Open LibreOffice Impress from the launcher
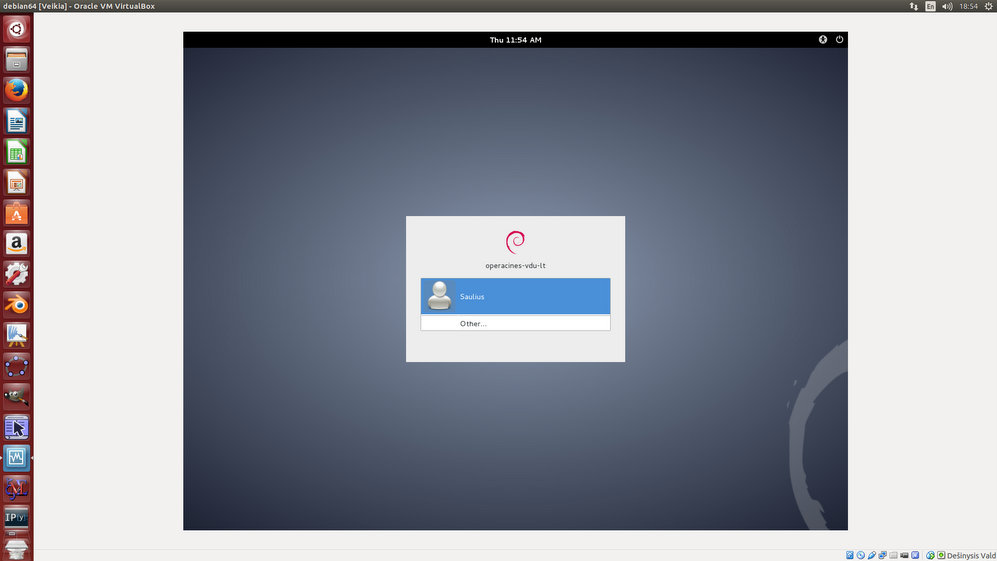This screenshot has width=997, height=561. pyautogui.click(x=16, y=182)
